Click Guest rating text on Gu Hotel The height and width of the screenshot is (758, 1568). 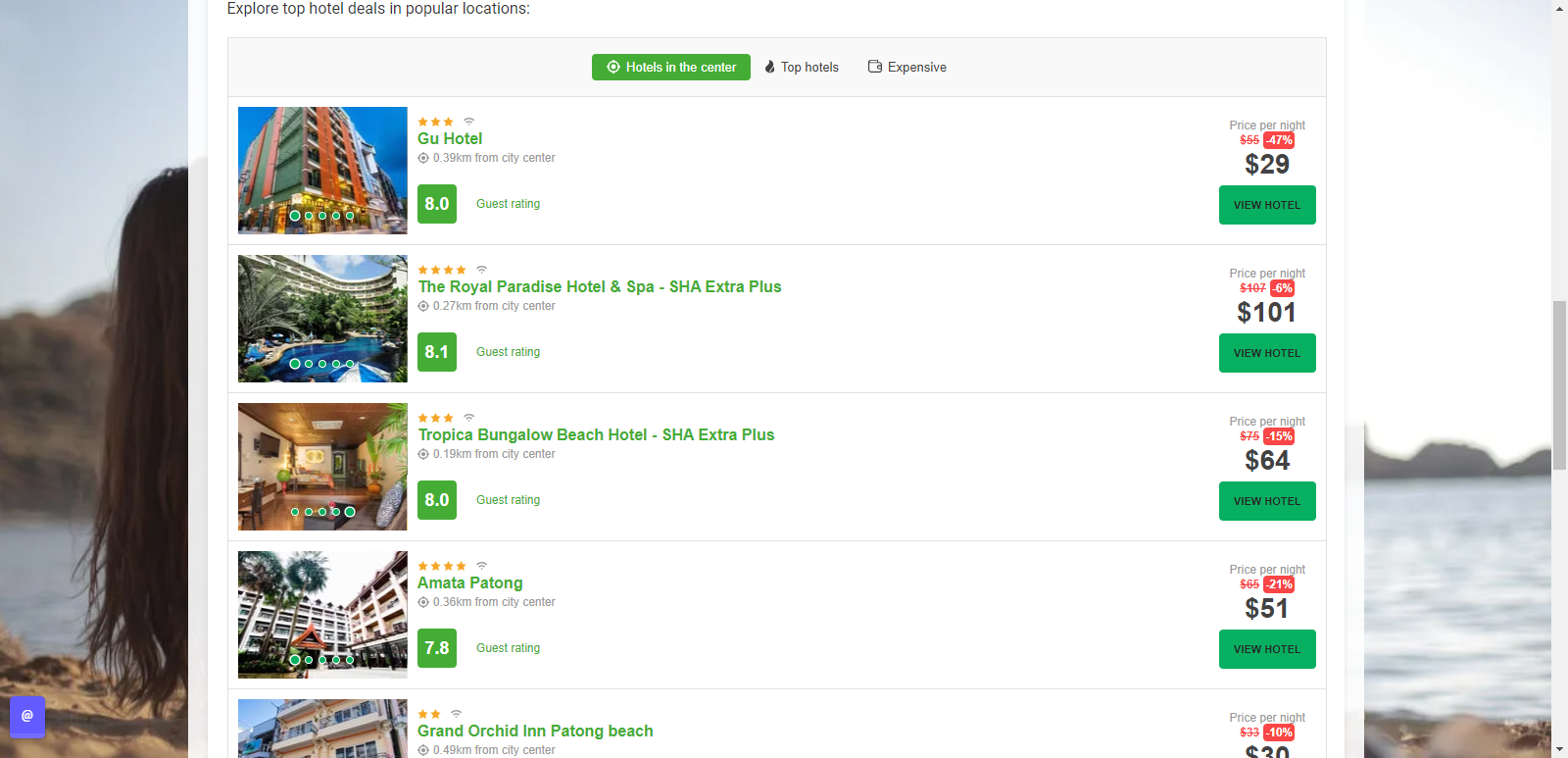508,204
